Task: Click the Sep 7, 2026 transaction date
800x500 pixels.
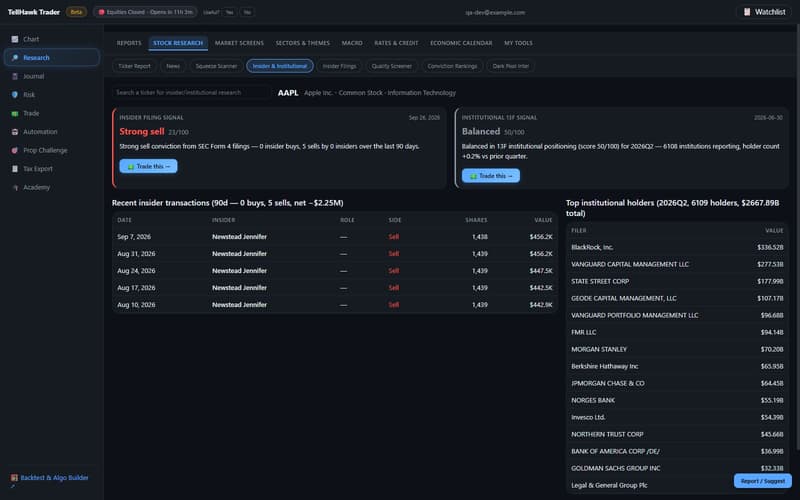Action: pyautogui.click(x=134, y=237)
